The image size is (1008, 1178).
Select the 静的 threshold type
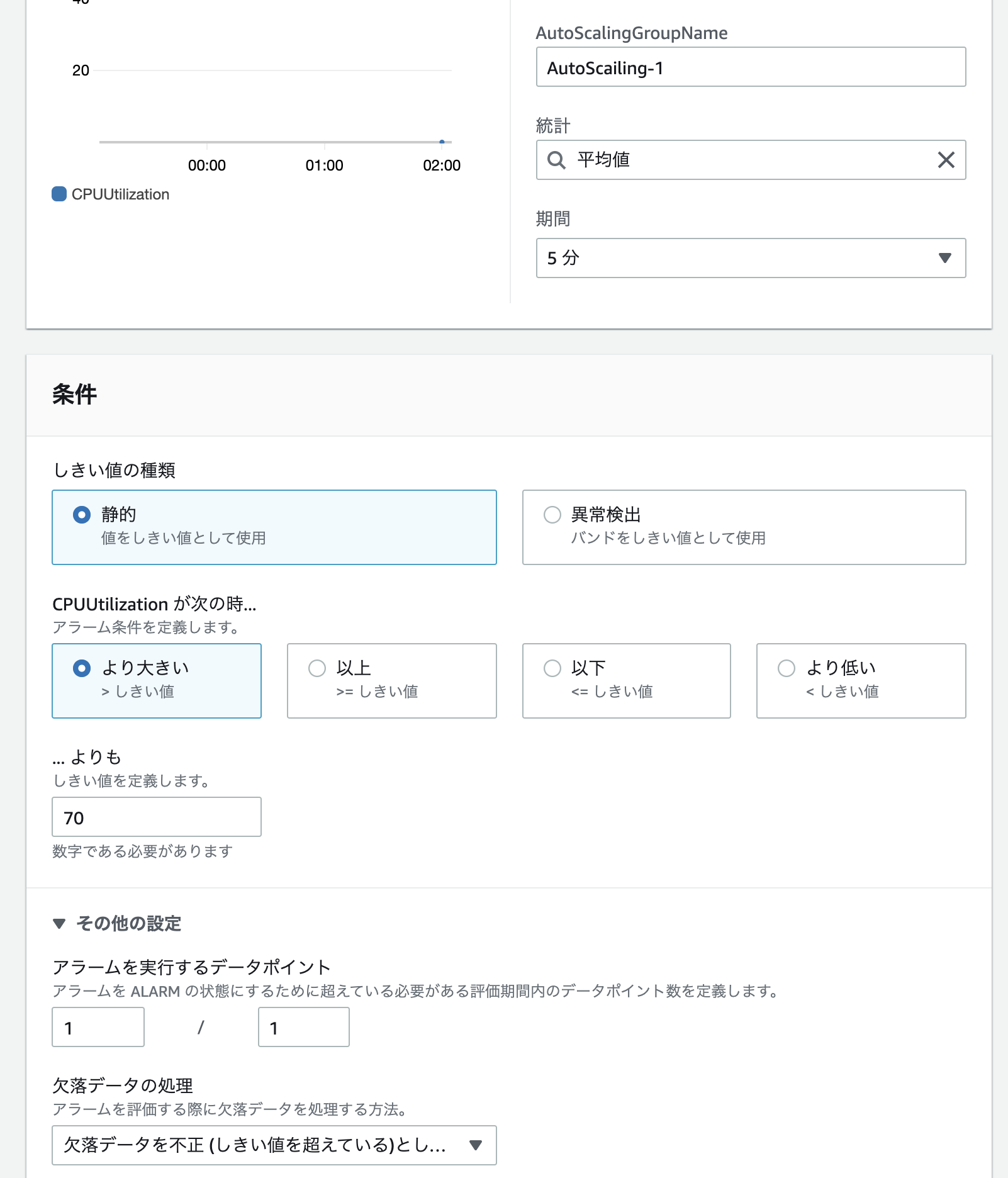82,514
